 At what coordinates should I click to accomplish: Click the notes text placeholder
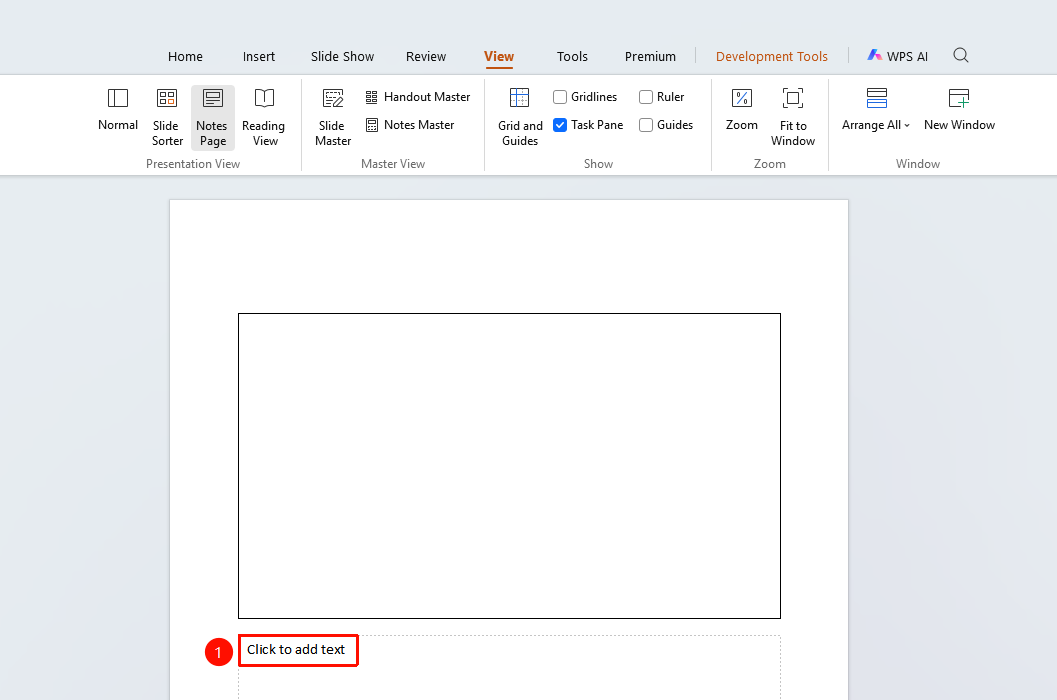[510, 668]
